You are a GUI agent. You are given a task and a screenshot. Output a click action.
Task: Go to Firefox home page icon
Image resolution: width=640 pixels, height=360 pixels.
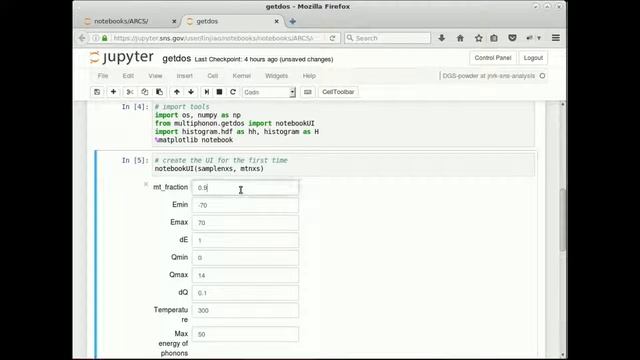coord(460,38)
